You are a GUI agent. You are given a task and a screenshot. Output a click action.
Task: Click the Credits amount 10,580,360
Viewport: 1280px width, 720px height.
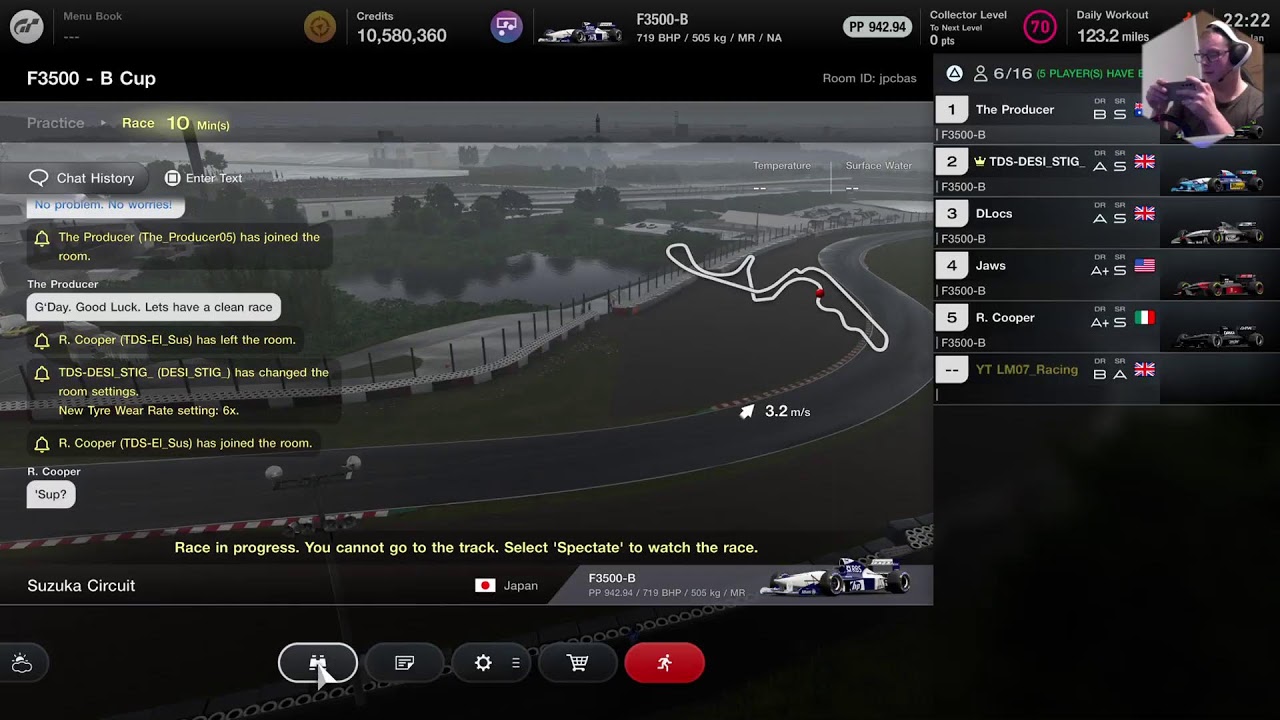(x=402, y=36)
